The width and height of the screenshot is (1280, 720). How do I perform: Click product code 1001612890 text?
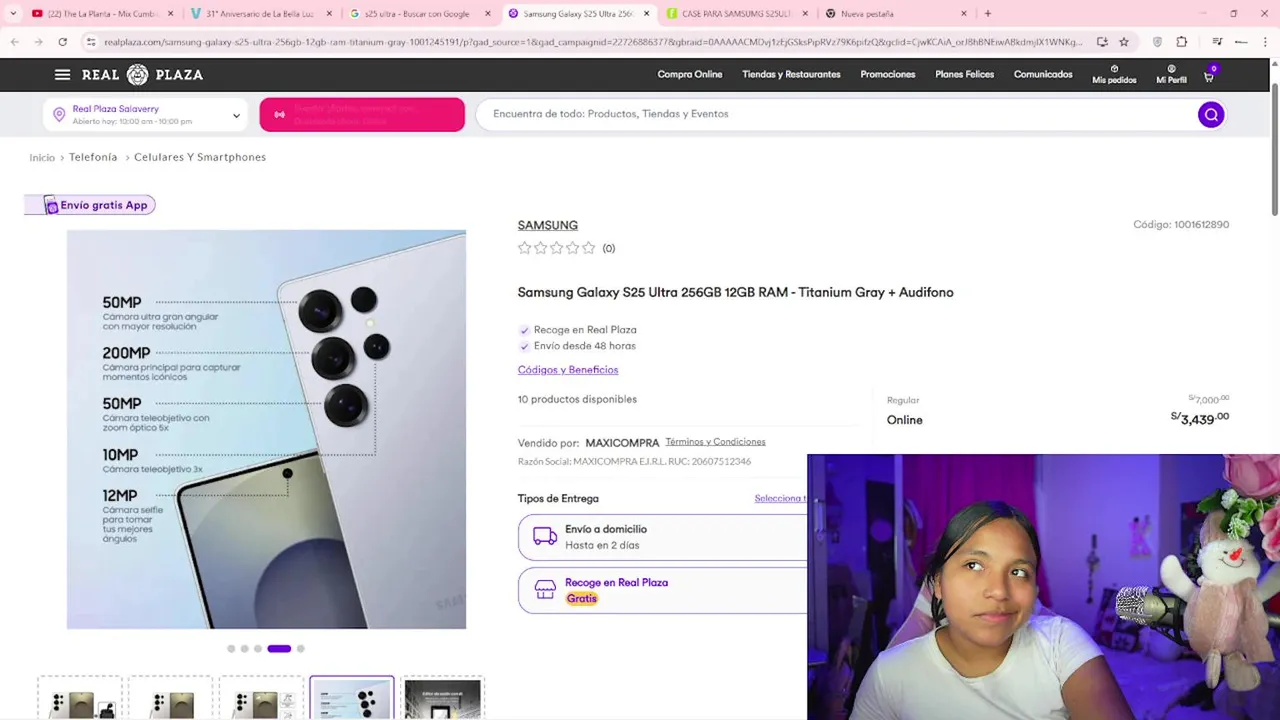click(1181, 225)
